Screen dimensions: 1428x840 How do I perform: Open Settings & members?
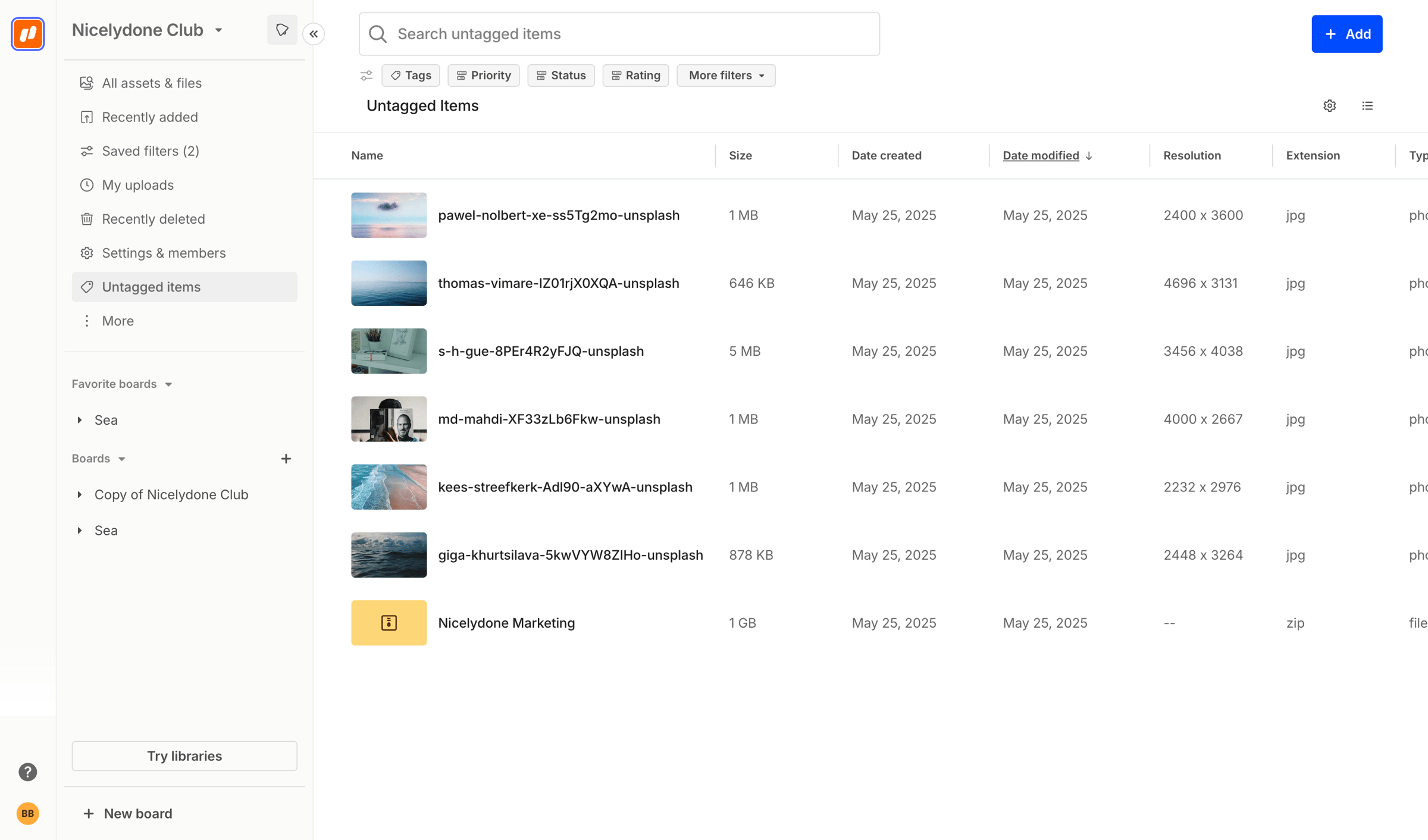pyautogui.click(x=184, y=253)
